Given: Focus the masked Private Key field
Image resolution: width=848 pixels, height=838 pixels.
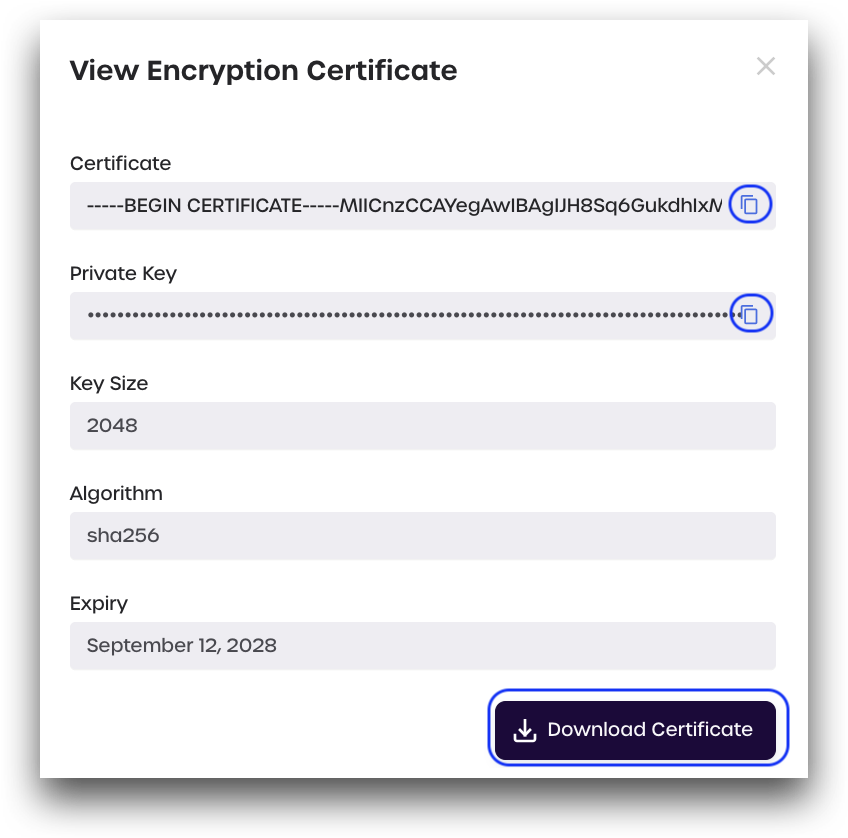Looking at the screenshot, I should pyautogui.click(x=400, y=316).
